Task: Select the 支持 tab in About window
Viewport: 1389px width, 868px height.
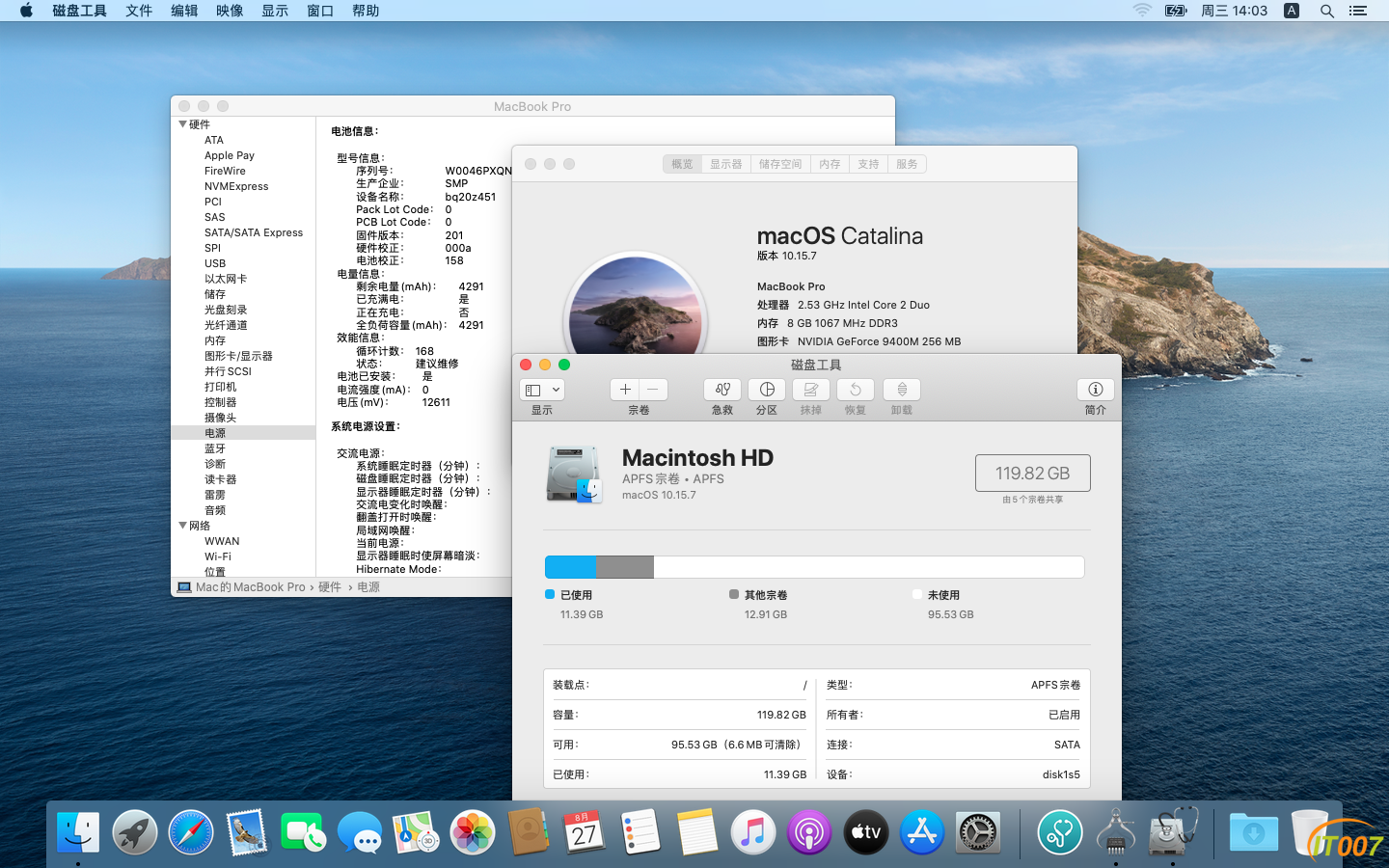Action: pyautogui.click(x=868, y=164)
